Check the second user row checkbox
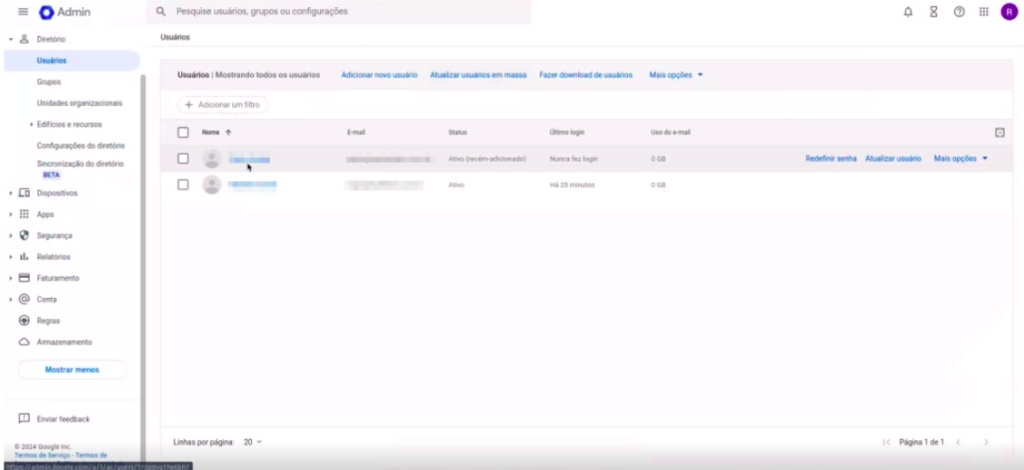The height and width of the screenshot is (470, 1024). pos(183,184)
